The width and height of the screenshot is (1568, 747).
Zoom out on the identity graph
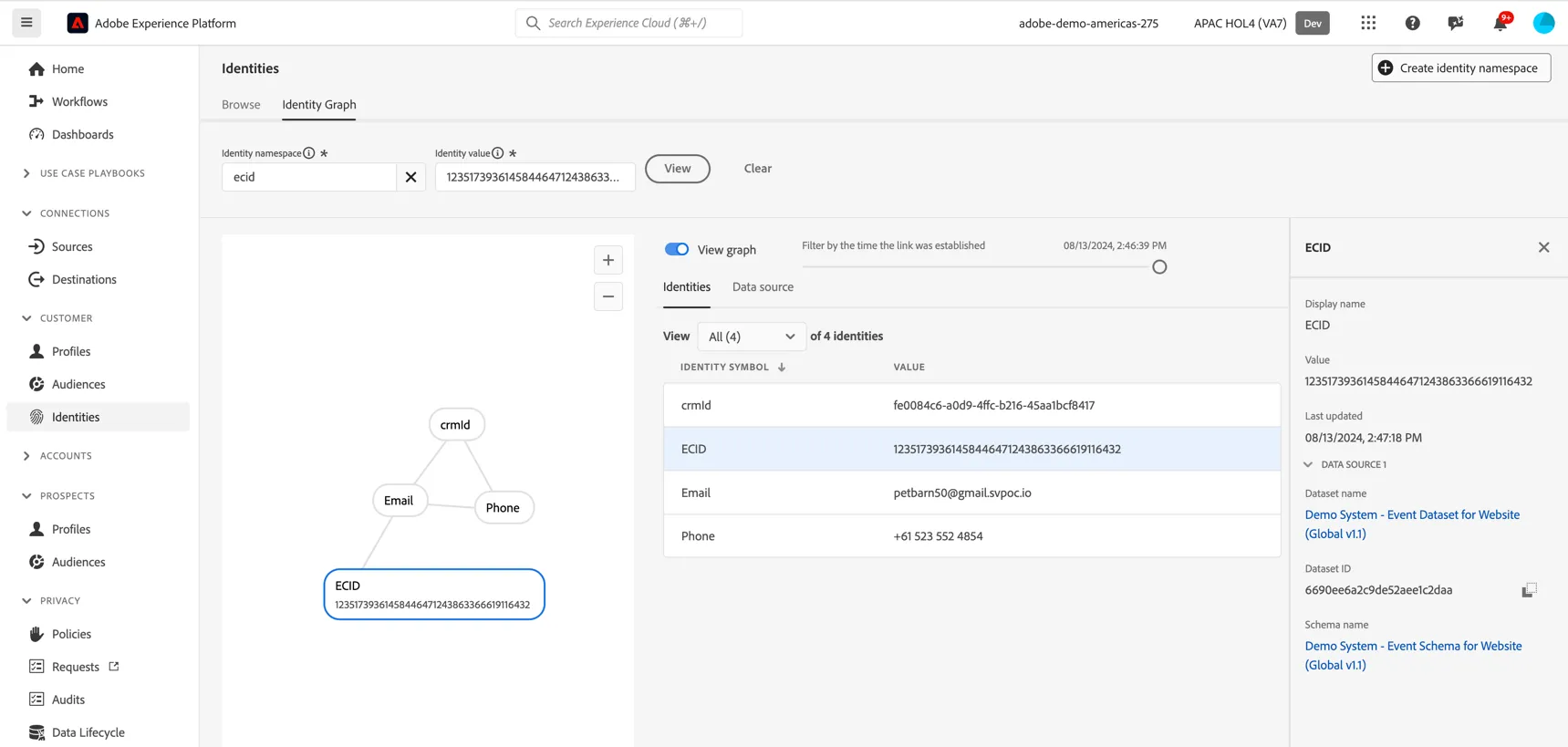click(x=608, y=296)
